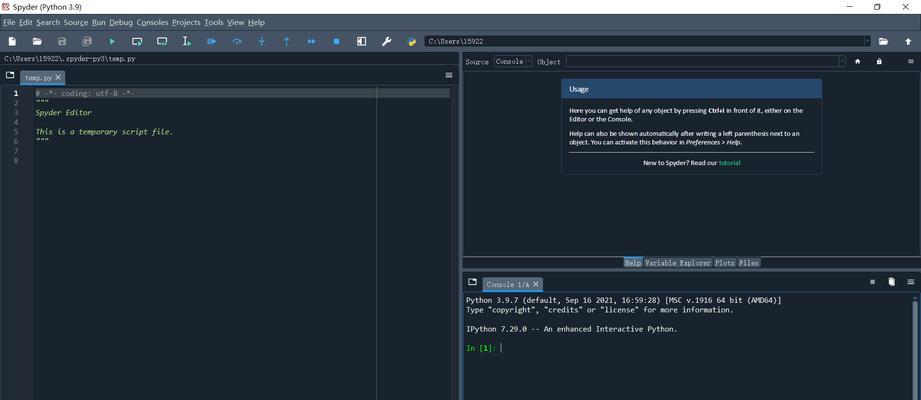The width and height of the screenshot is (921, 400).
Task: Switch to the Plots tab
Action: tap(725, 263)
